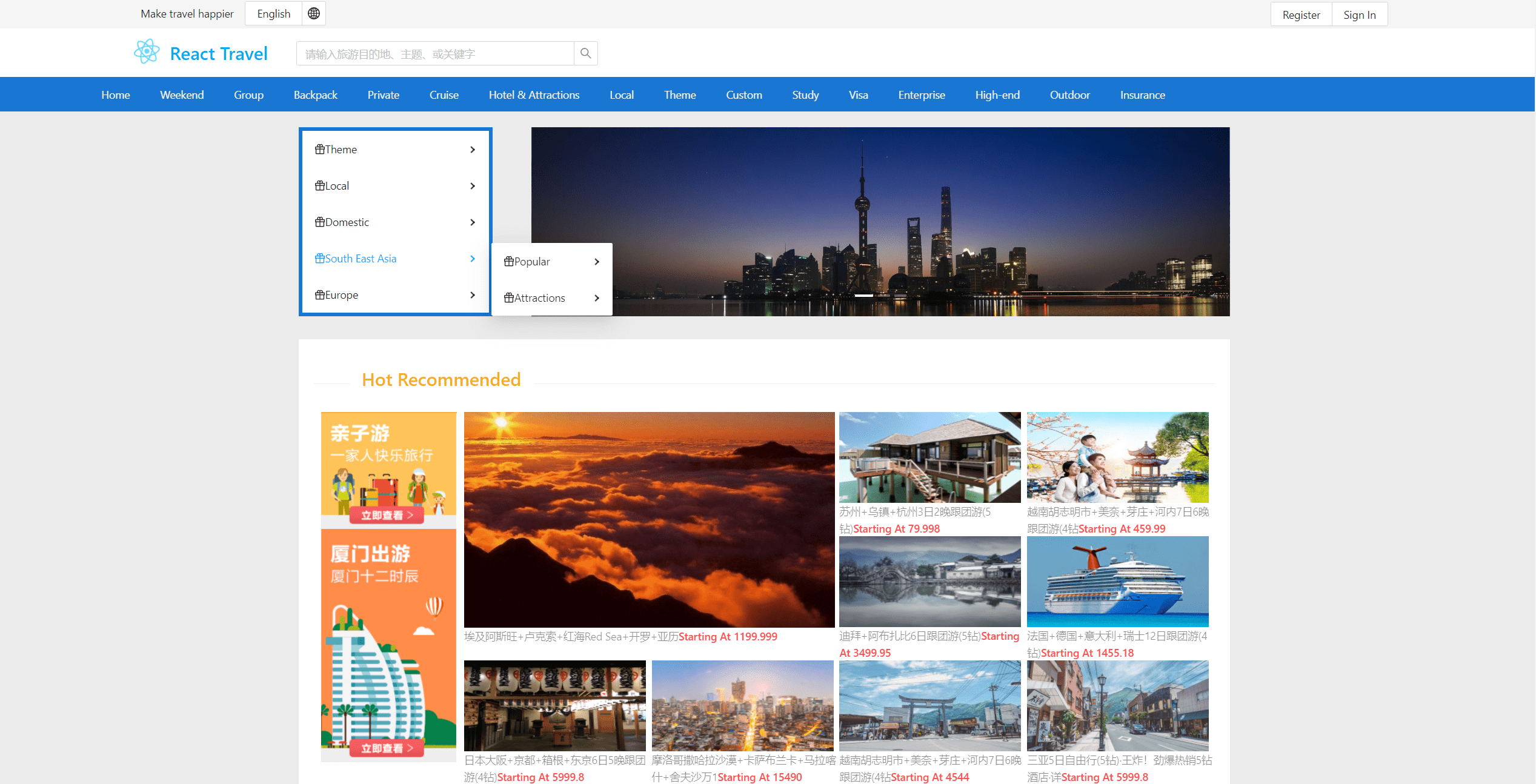
Task: Click the gift icon beside South East Asia
Action: pos(320,258)
